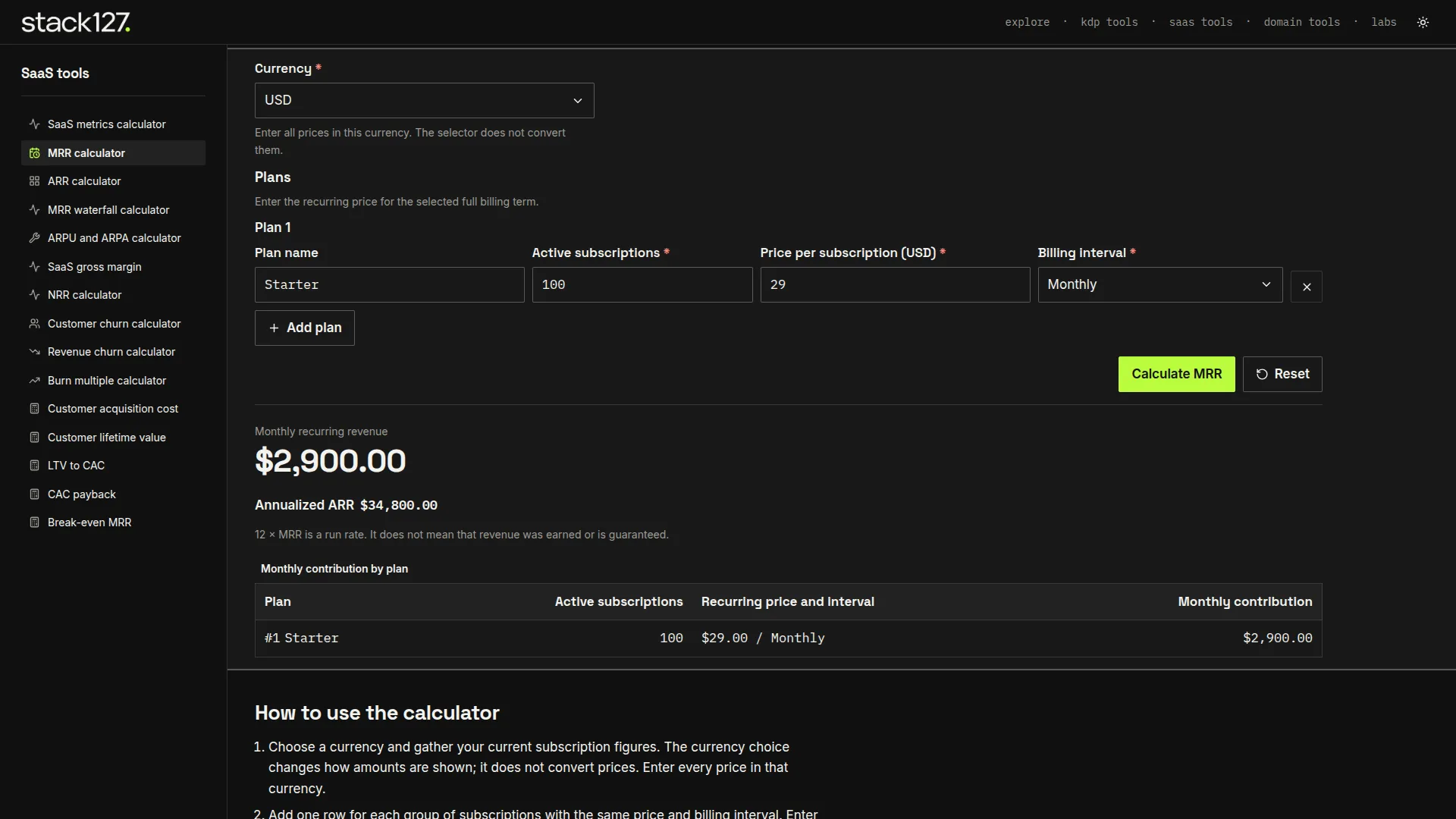Screen dimensions: 1456x819
Task: Click the Customer churn users icon
Action: pos(34,324)
